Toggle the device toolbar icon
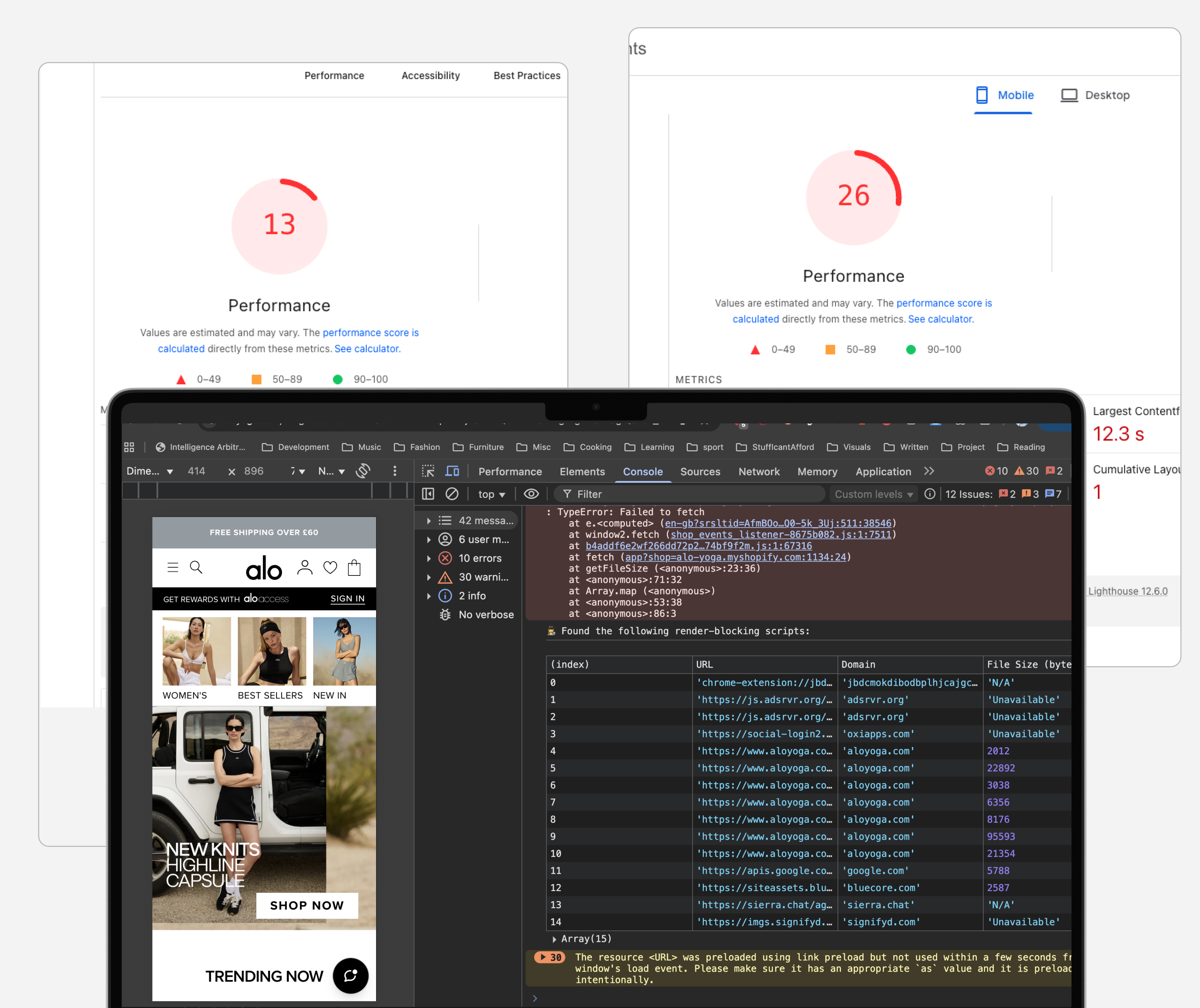1200x1008 pixels. point(452,471)
